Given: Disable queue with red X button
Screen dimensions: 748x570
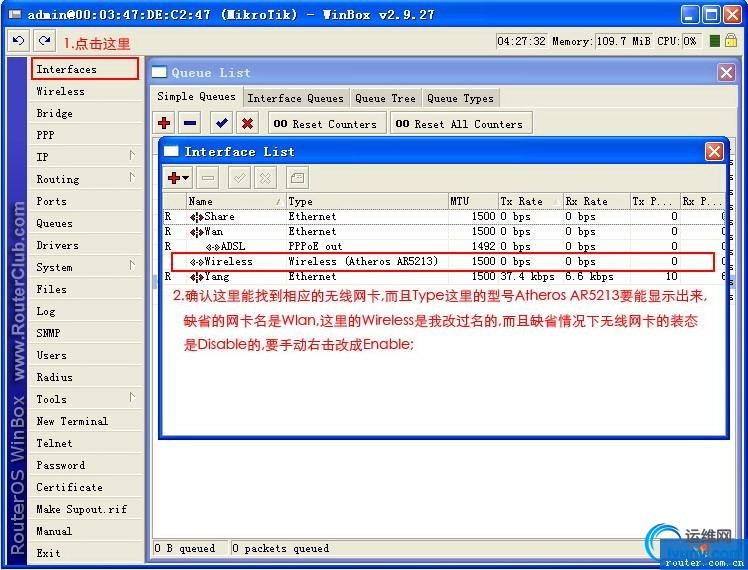Looking at the screenshot, I should click(247, 124).
